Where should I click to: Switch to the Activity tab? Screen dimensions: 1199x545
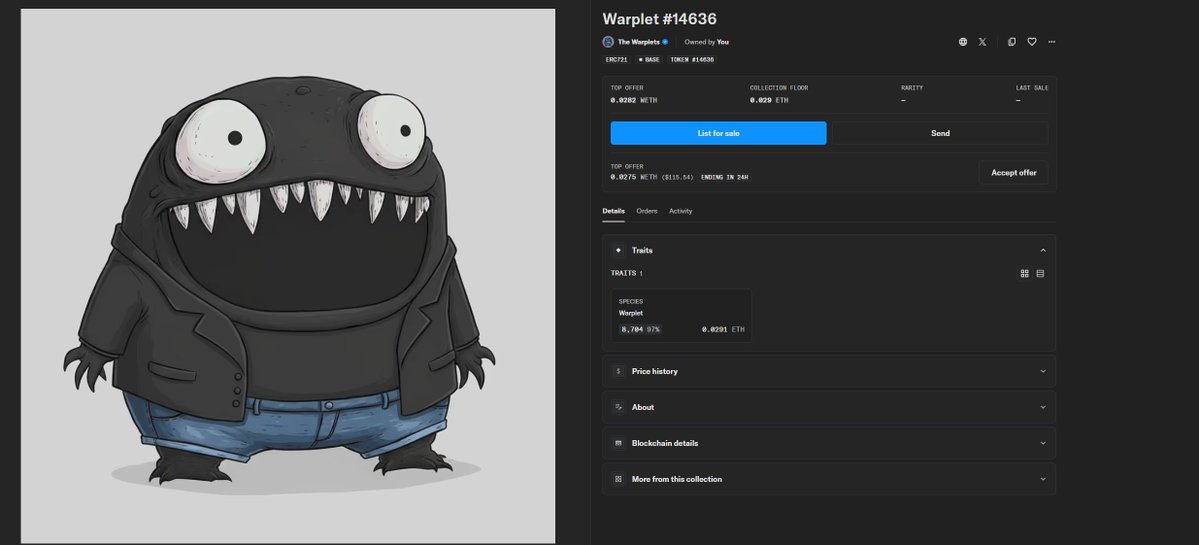(x=680, y=211)
